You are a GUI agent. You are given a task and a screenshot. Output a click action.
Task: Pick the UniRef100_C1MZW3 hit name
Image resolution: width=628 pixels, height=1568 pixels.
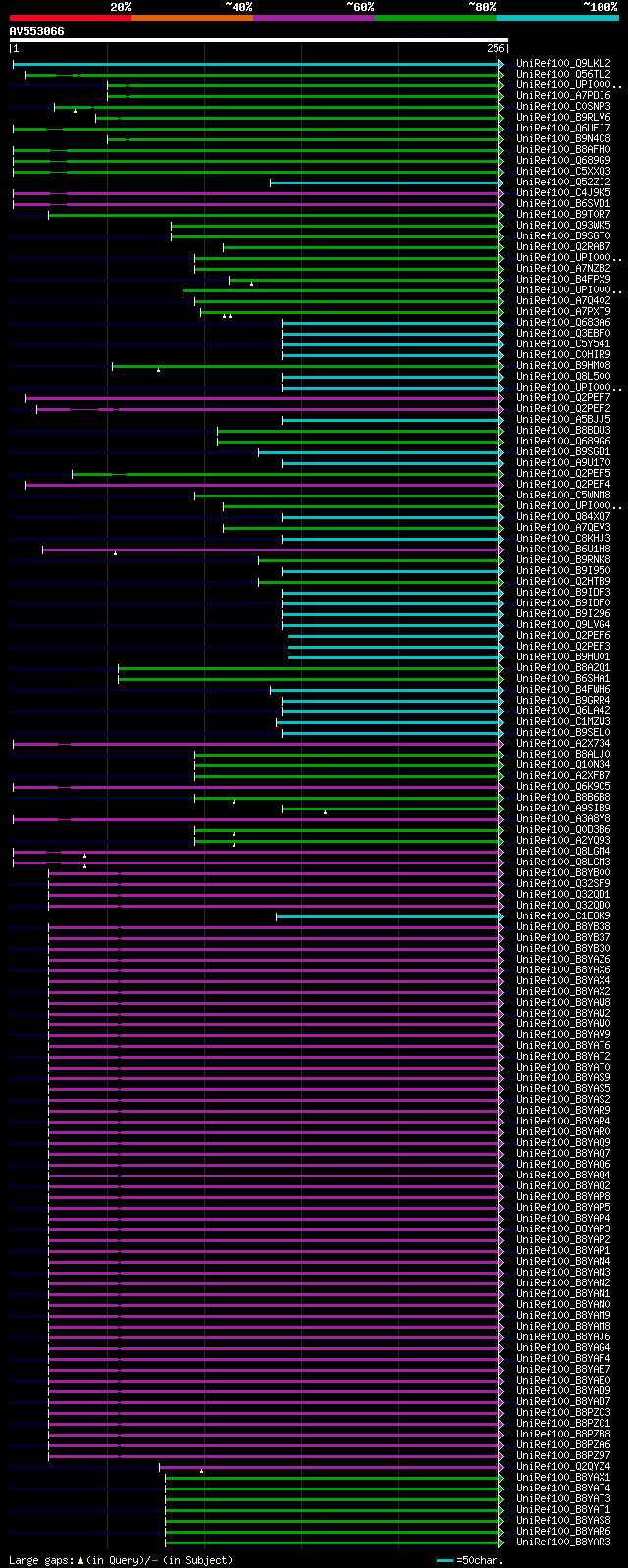[563, 721]
